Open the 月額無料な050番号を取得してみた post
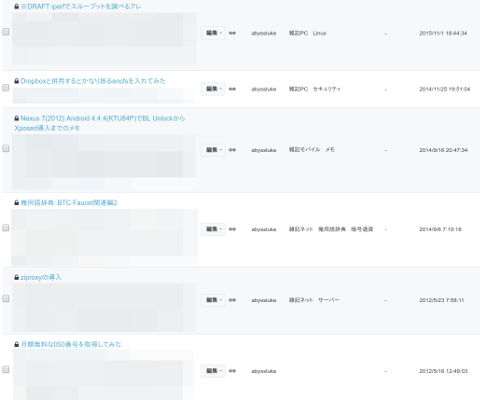Viewport: 480px width, 400px height. coord(71,344)
